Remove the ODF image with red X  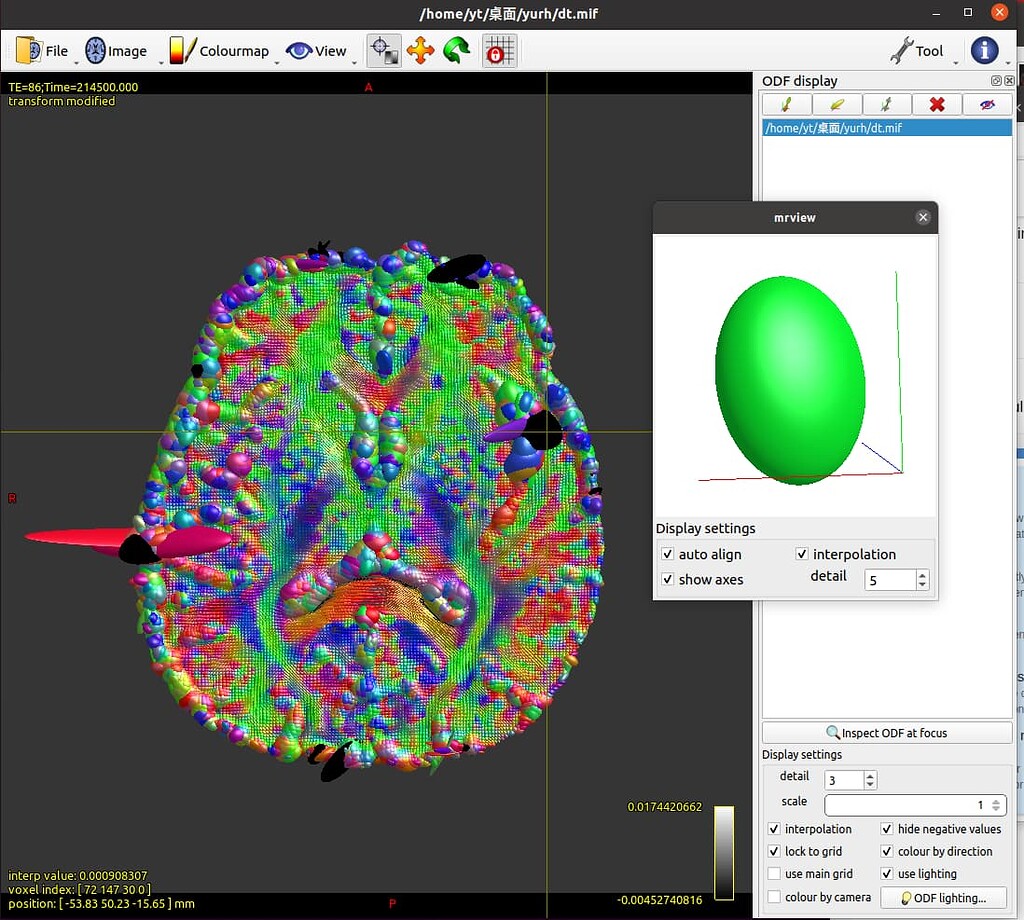[937, 104]
